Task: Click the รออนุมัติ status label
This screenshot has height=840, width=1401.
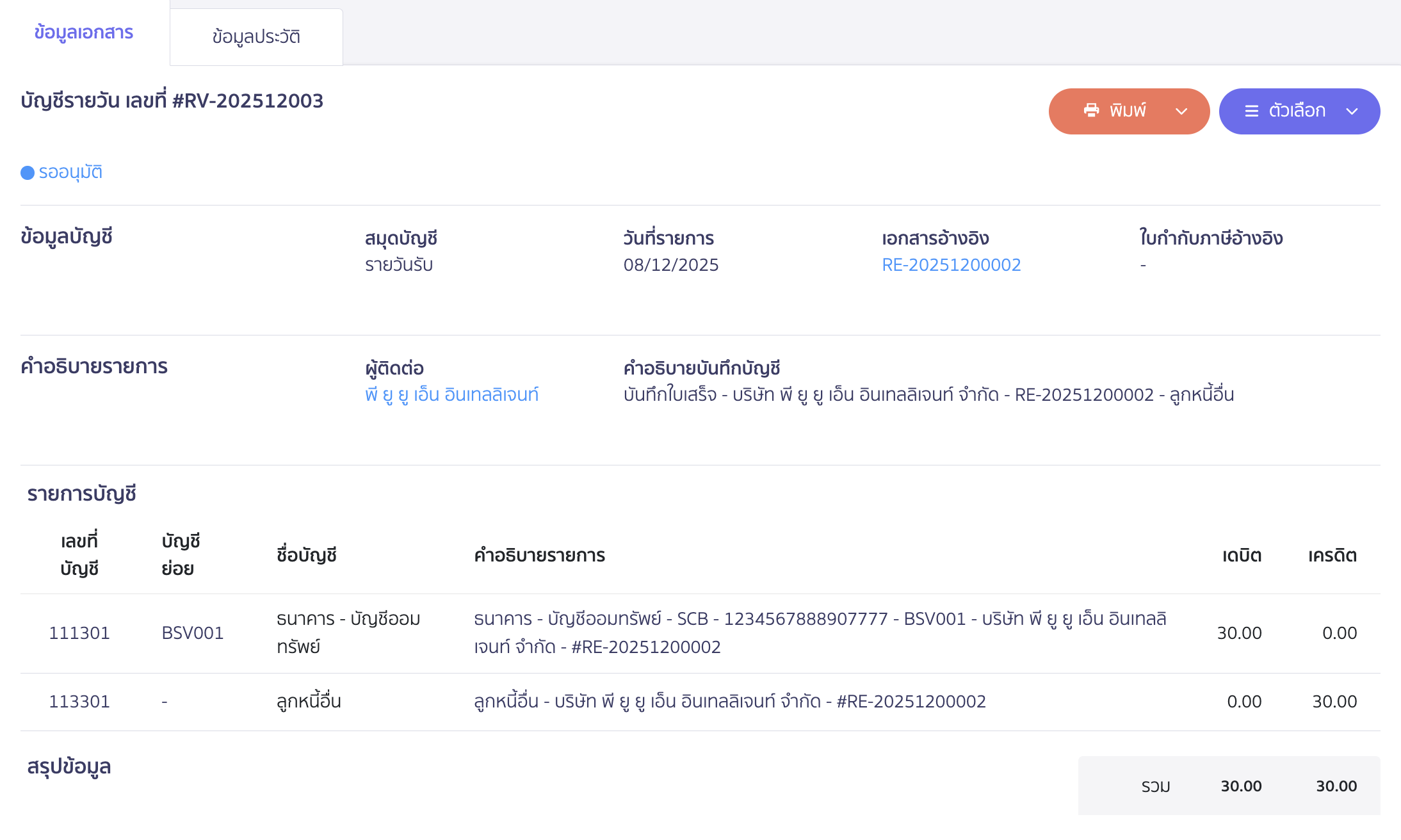Action: pos(70,172)
